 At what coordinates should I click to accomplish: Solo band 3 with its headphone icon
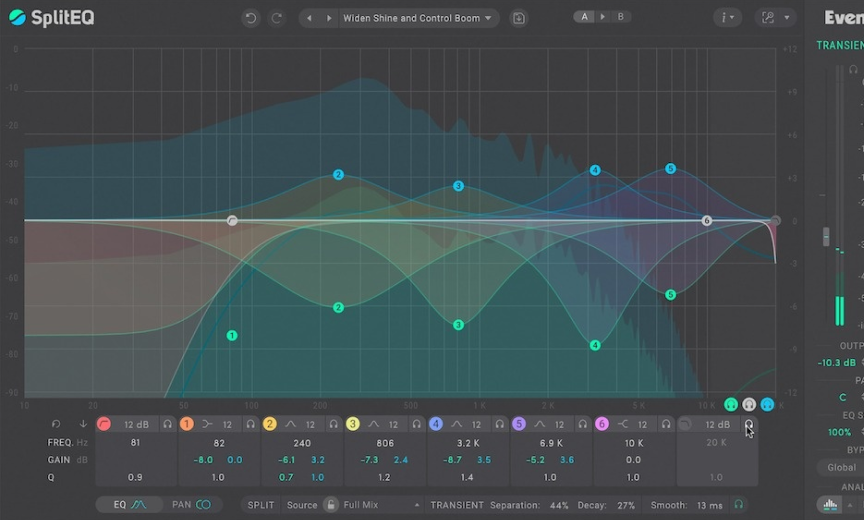click(417, 425)
